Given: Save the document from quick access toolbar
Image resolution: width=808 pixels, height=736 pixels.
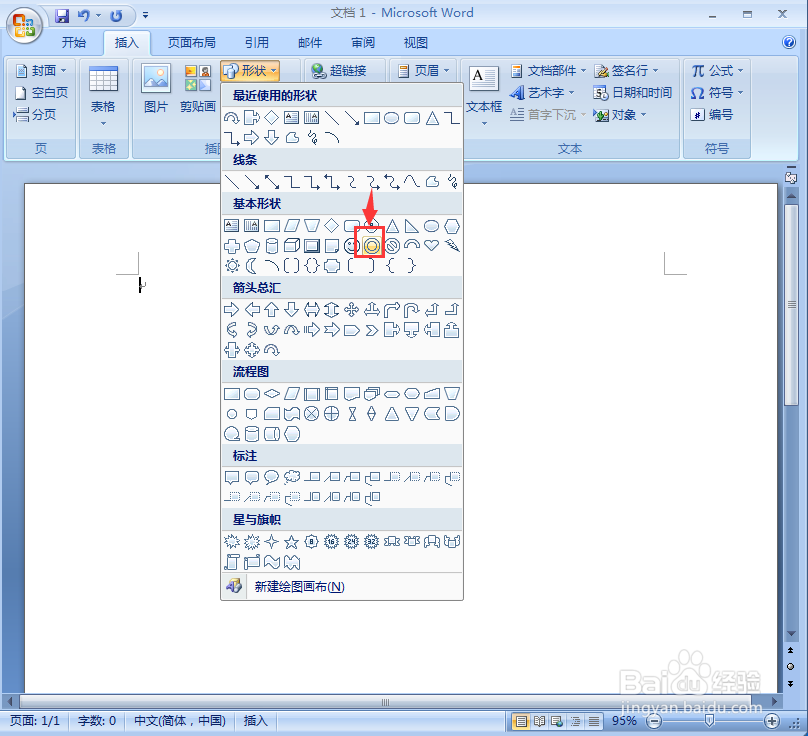Looking at the screenshot, I should coord(62,16).
